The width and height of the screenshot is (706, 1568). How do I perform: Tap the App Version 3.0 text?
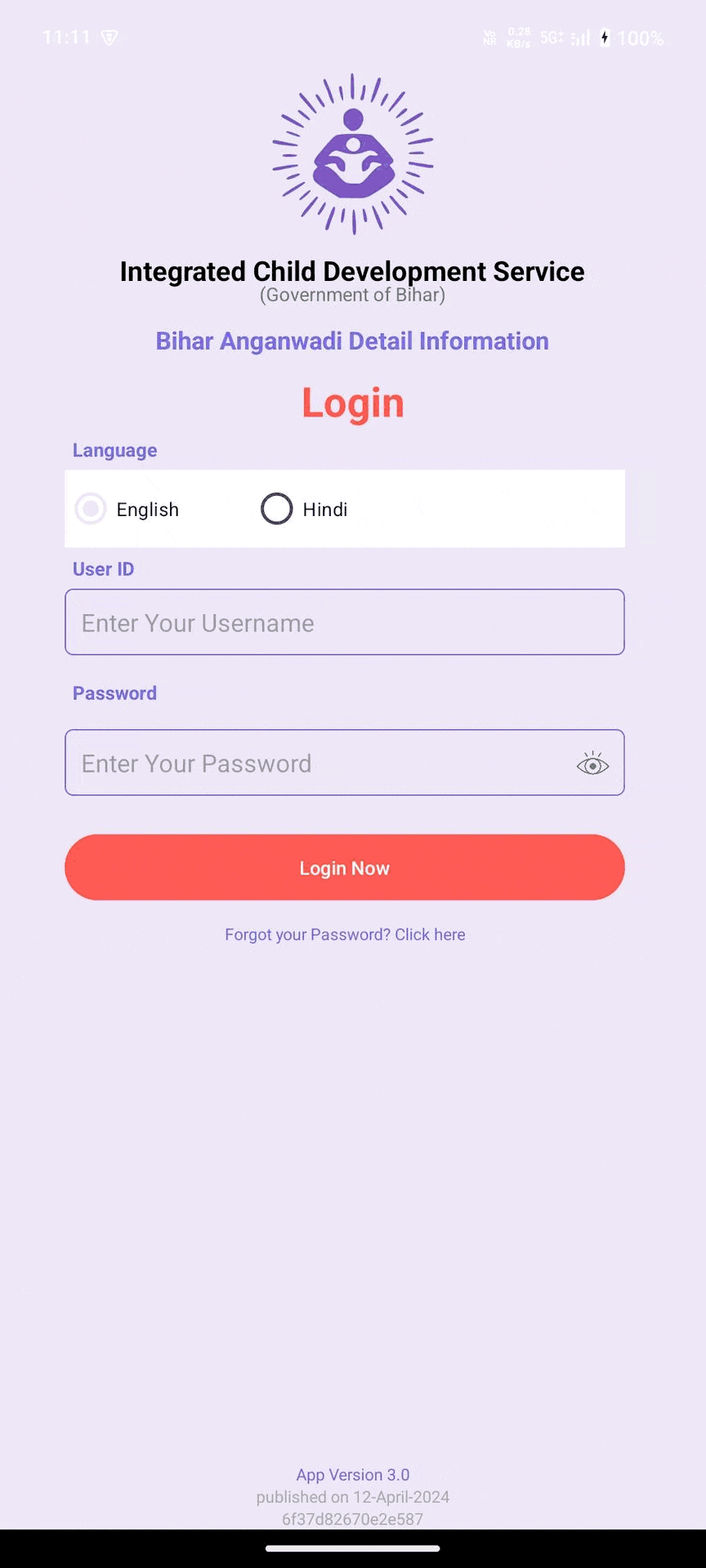click(x=353, y=1474)
